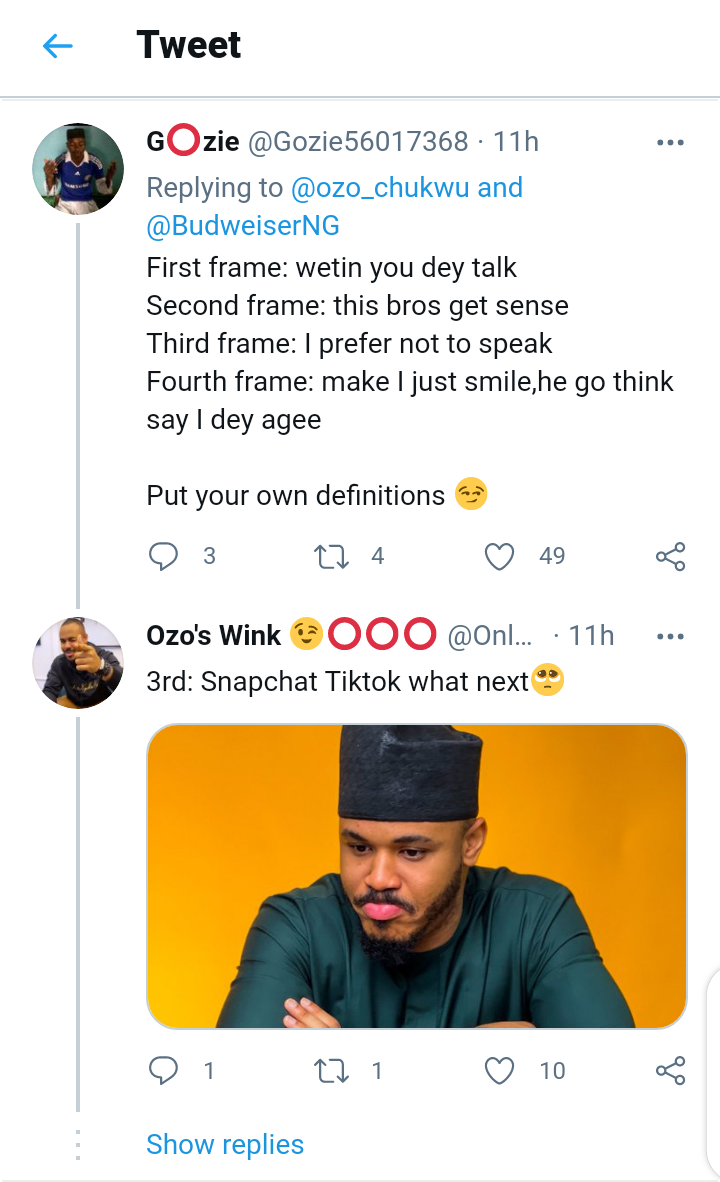
Task: Open more options on Ozo's Wink tweet
Action: point(670,636)
